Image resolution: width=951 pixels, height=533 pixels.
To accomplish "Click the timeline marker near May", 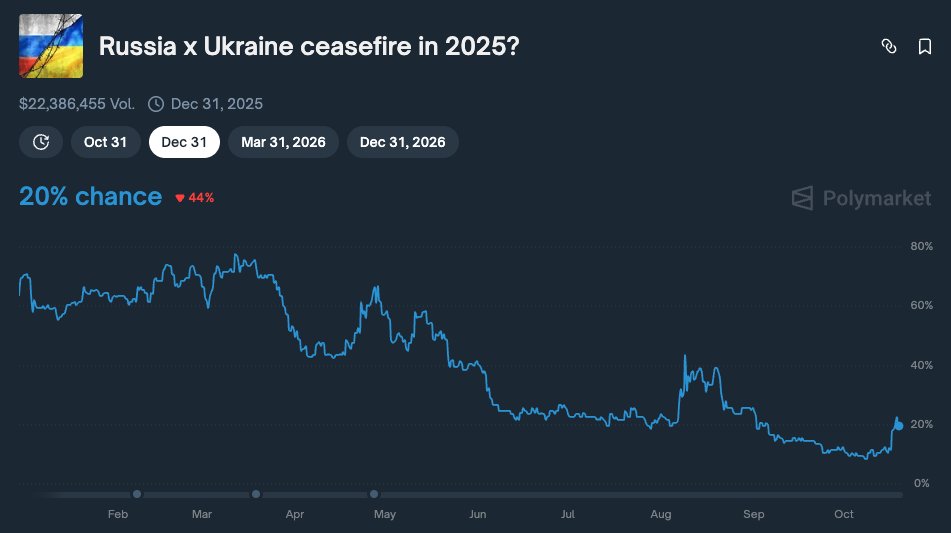I will click(374, 494).
